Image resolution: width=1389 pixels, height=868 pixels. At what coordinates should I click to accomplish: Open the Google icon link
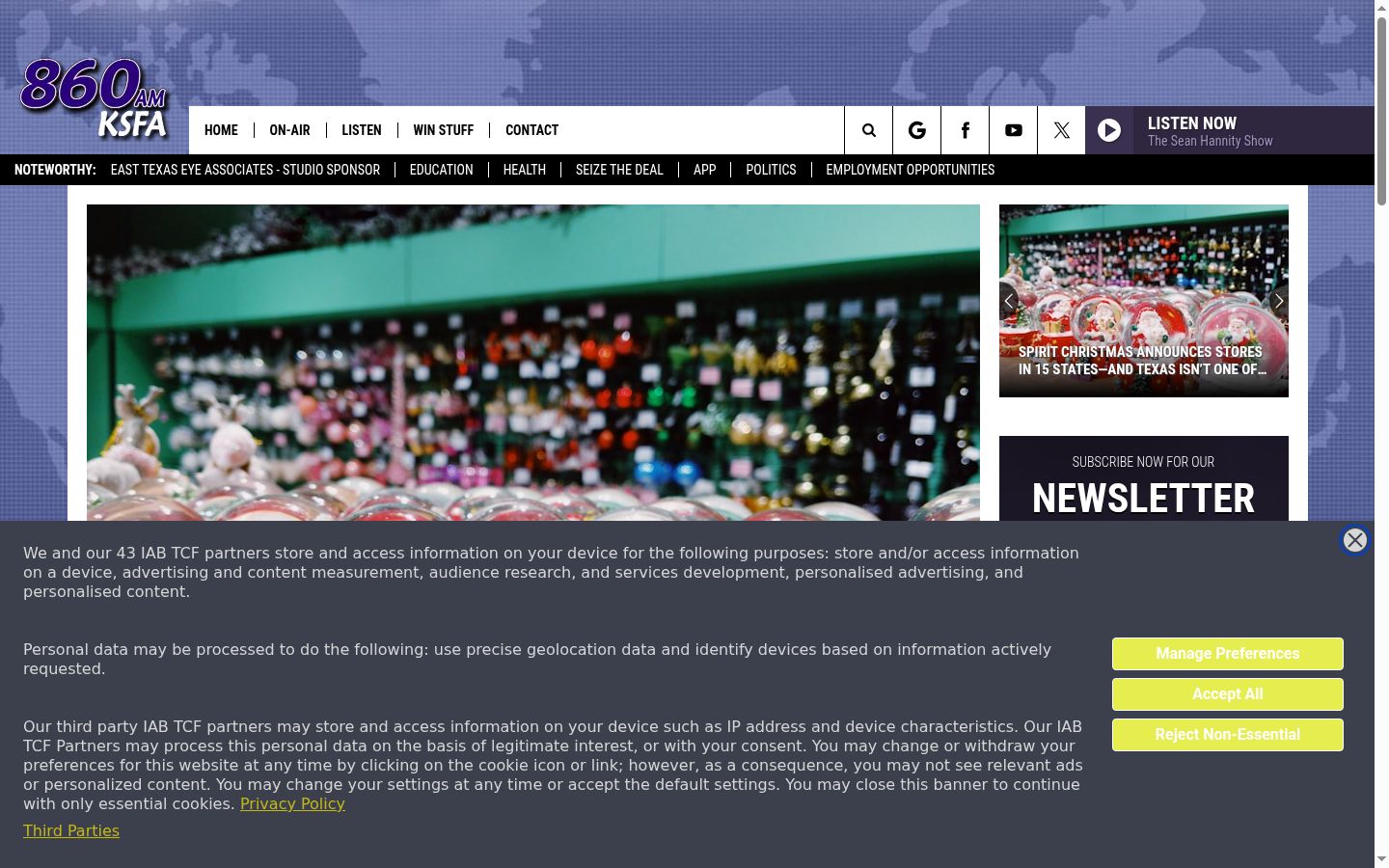point(916,130)
